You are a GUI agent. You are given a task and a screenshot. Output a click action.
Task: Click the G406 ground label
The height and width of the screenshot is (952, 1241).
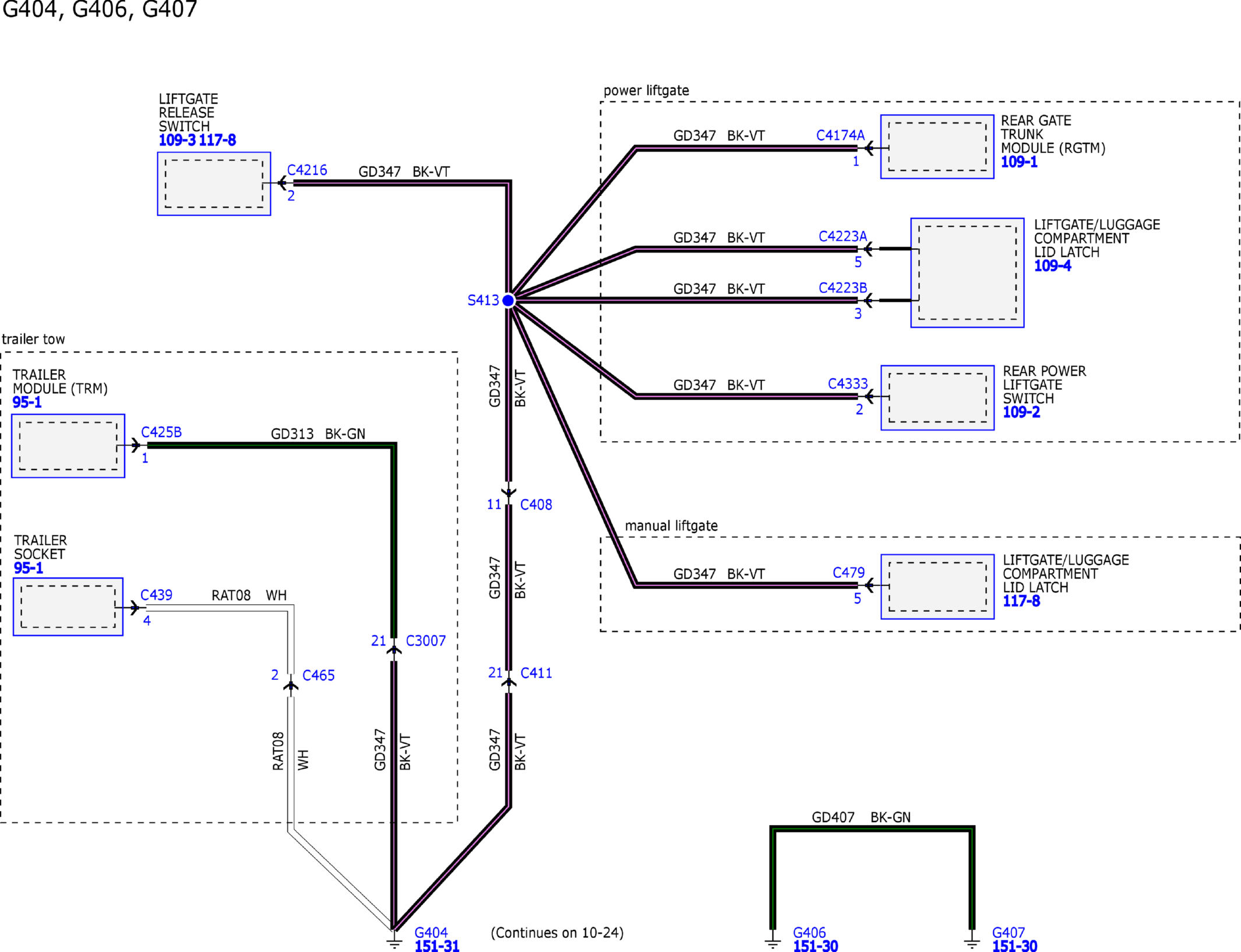809,933
